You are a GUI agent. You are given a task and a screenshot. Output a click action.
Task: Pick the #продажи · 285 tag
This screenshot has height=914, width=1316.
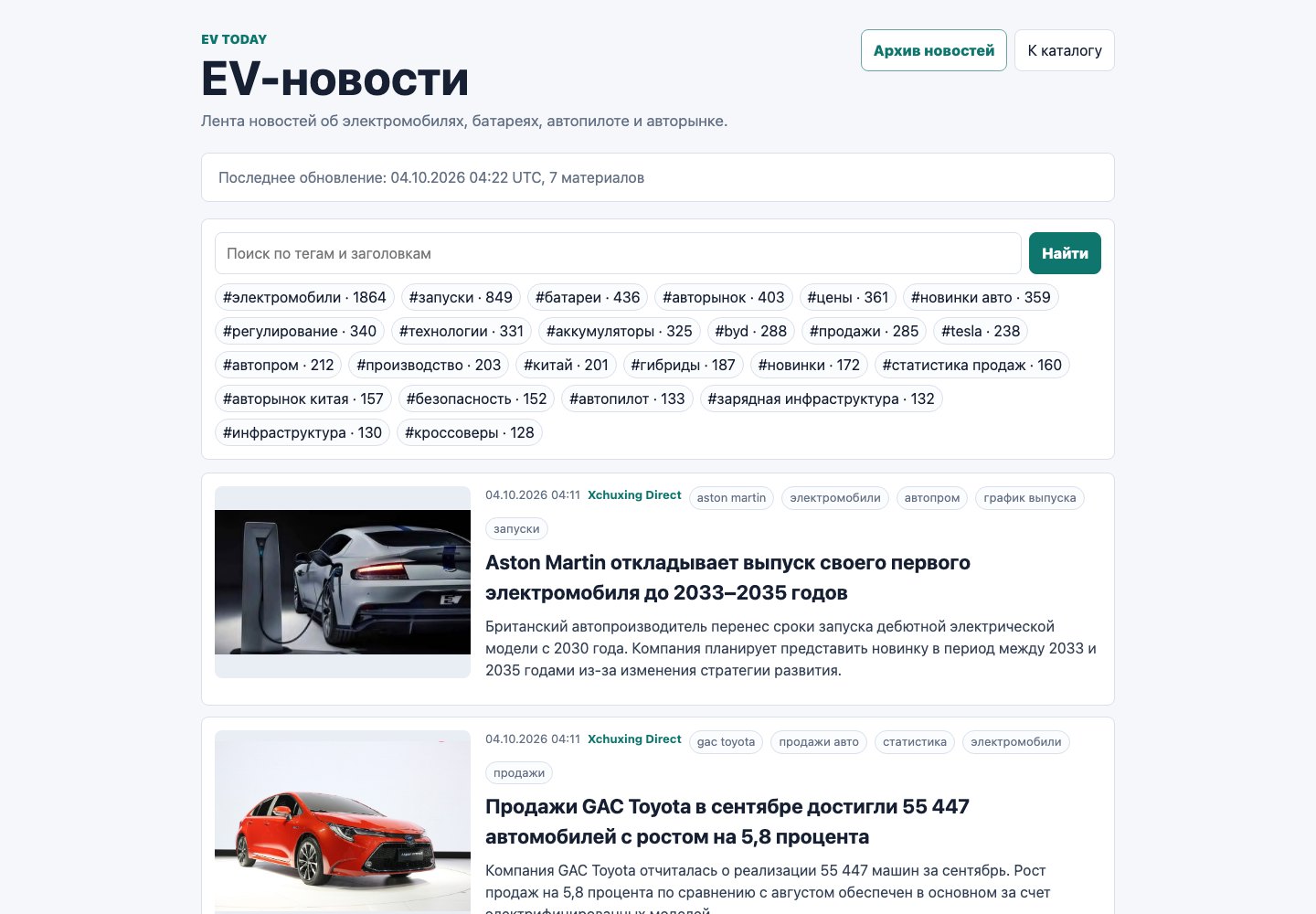pyautogui.click(x=865, y=331)
